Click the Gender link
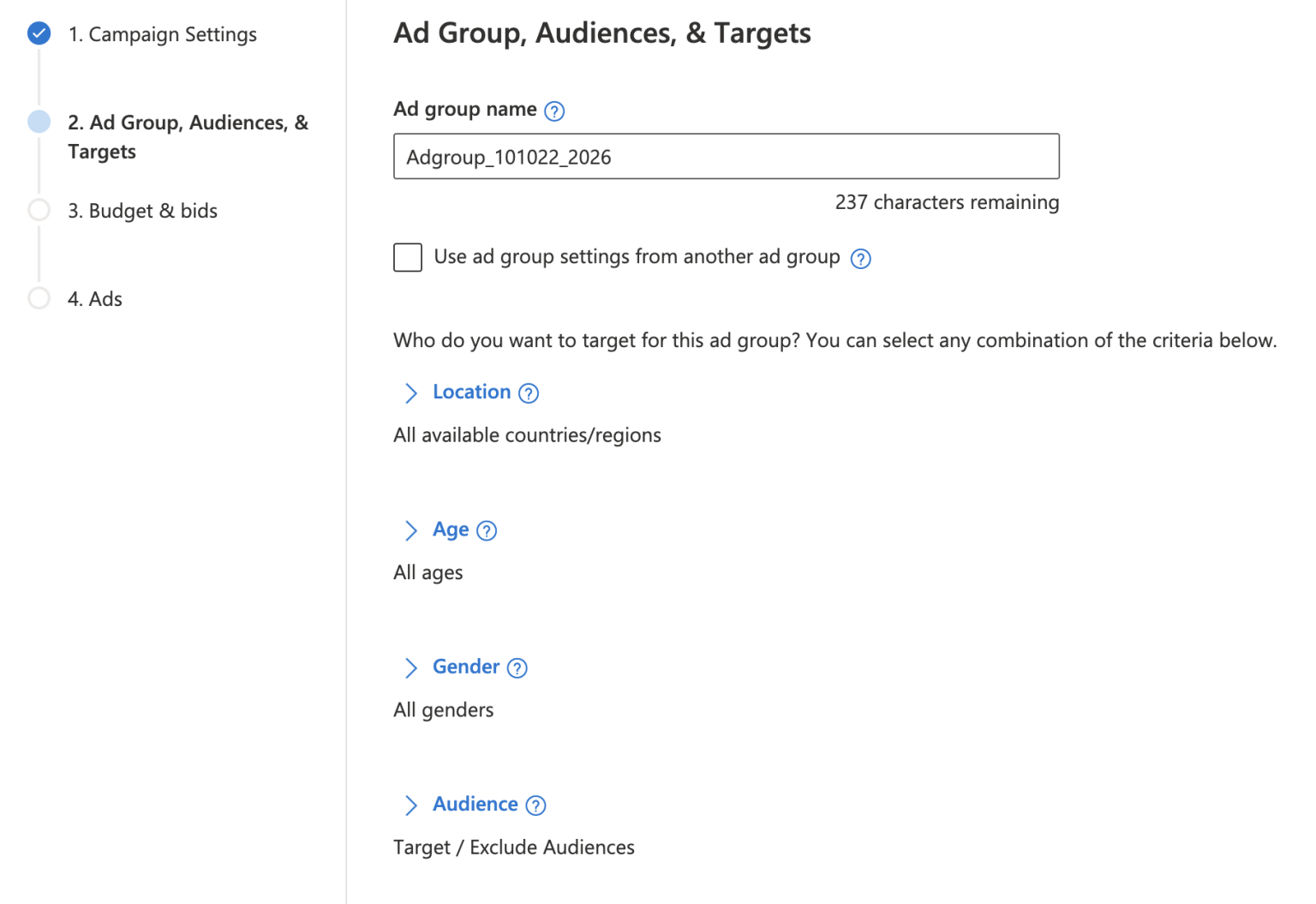 pos(466,667)
